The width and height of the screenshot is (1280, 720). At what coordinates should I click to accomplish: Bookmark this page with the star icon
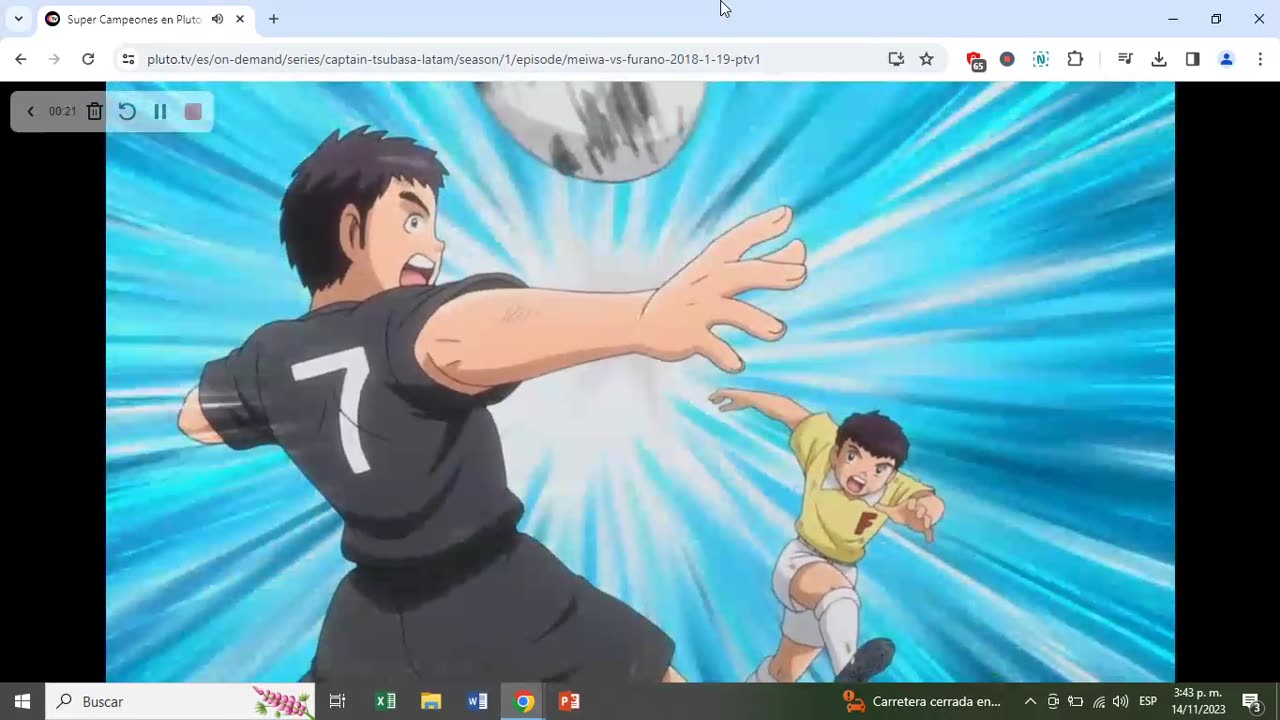coord(926,59)
